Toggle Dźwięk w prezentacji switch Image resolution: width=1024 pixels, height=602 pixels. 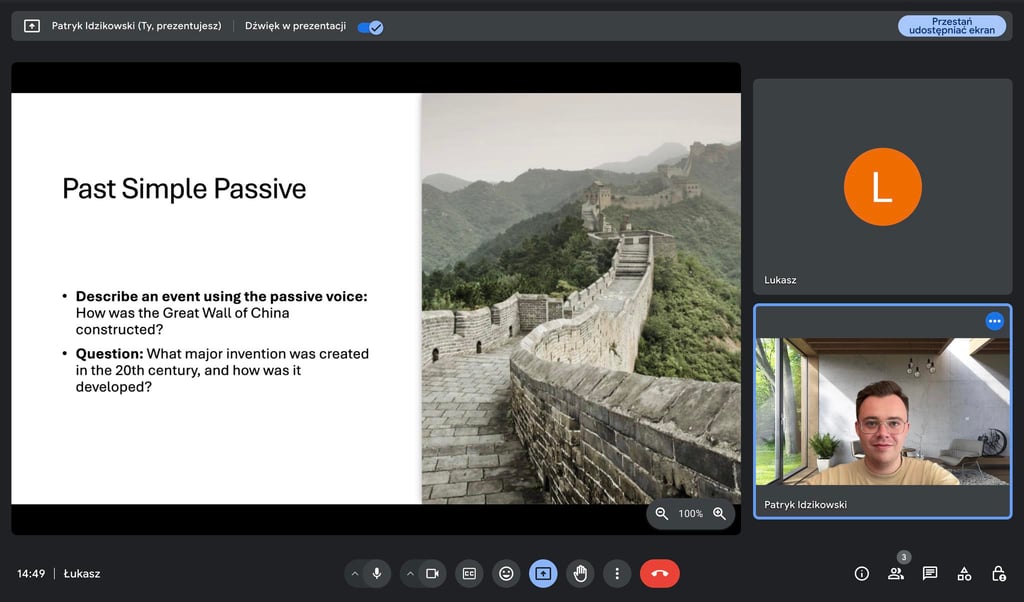tap(370, 27)
